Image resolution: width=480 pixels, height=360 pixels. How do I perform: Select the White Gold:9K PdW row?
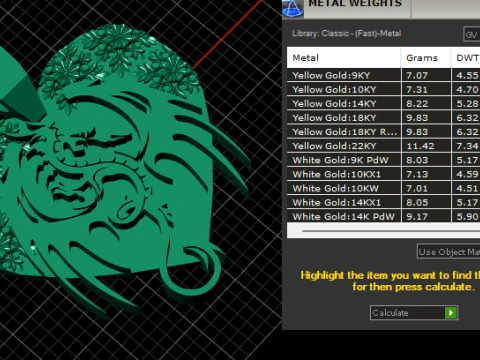(383, 160)
